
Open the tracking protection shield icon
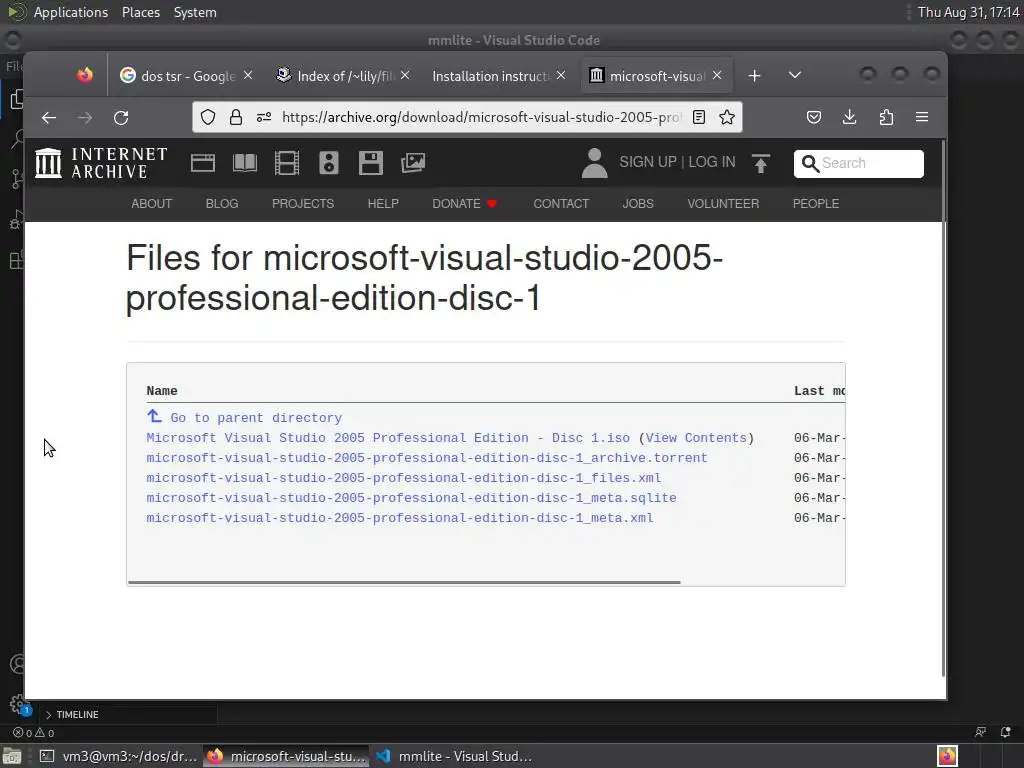pyautogui.click(x=208, y=117)
